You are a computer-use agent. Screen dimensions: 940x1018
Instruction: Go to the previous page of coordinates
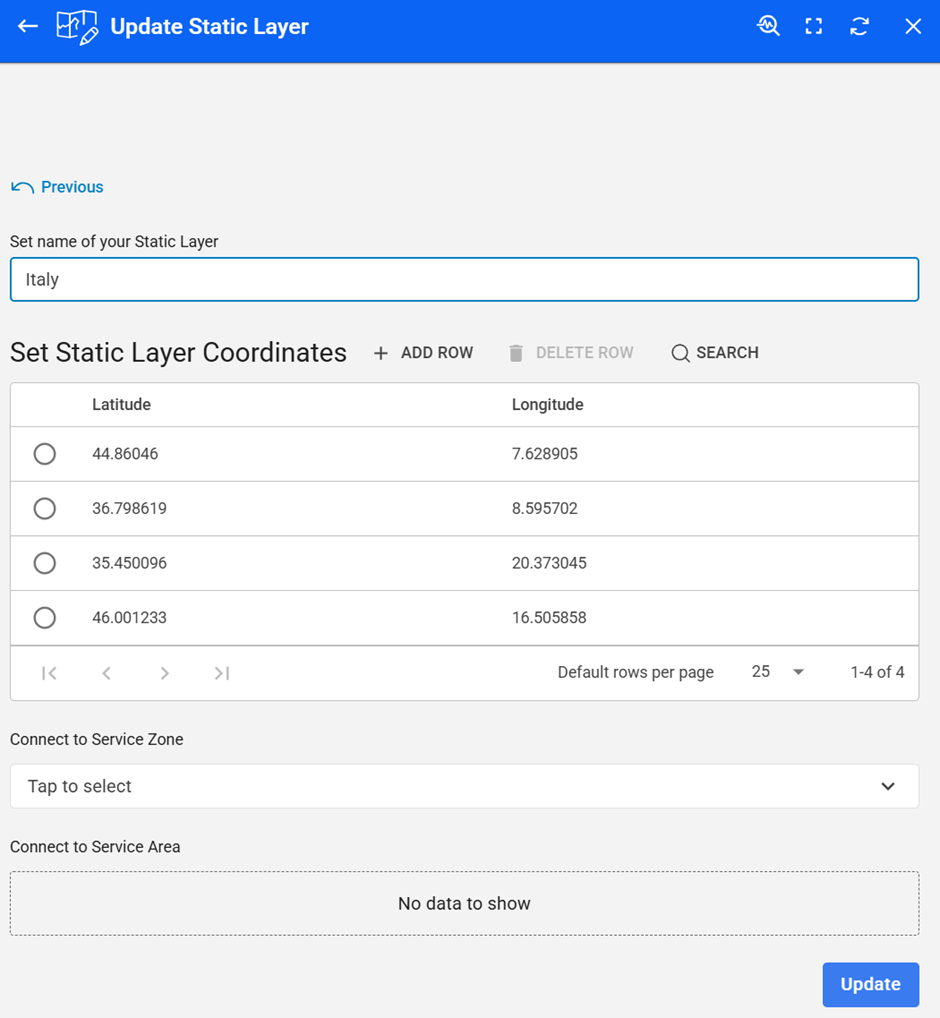click(106, 673)
